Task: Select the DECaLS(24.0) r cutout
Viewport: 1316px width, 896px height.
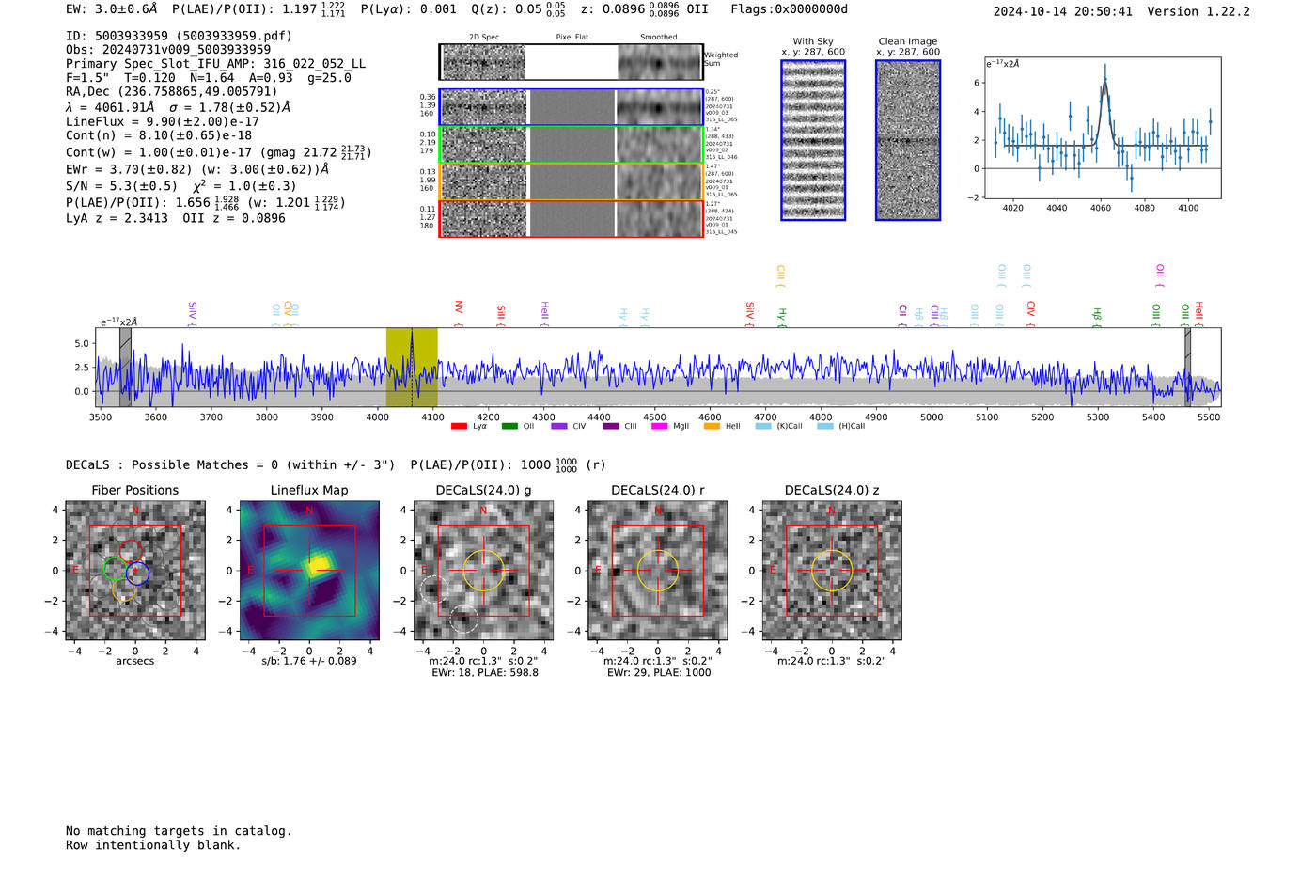Action: point(657,571)
